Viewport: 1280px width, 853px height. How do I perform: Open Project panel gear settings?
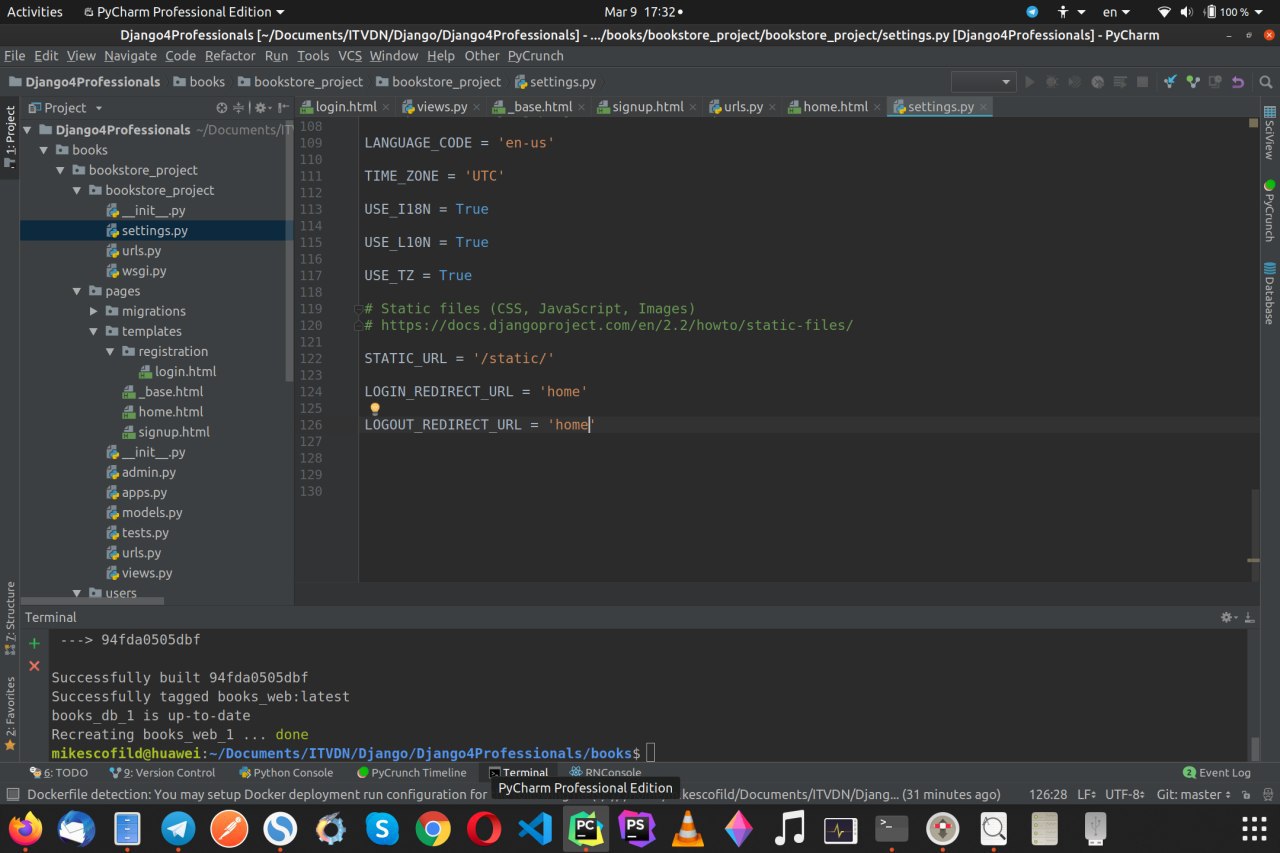pyautogui.click(x=262, y=107)
